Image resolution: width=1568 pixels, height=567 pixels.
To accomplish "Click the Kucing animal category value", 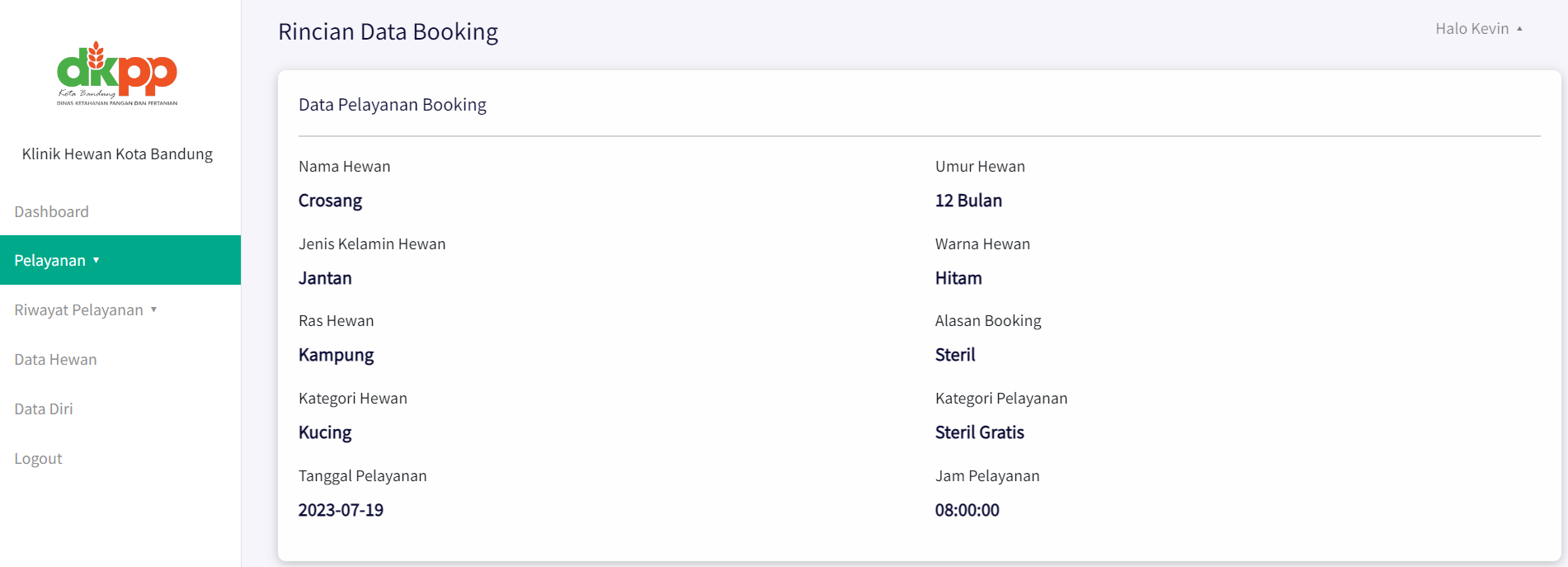I will (x=325, y=432).
